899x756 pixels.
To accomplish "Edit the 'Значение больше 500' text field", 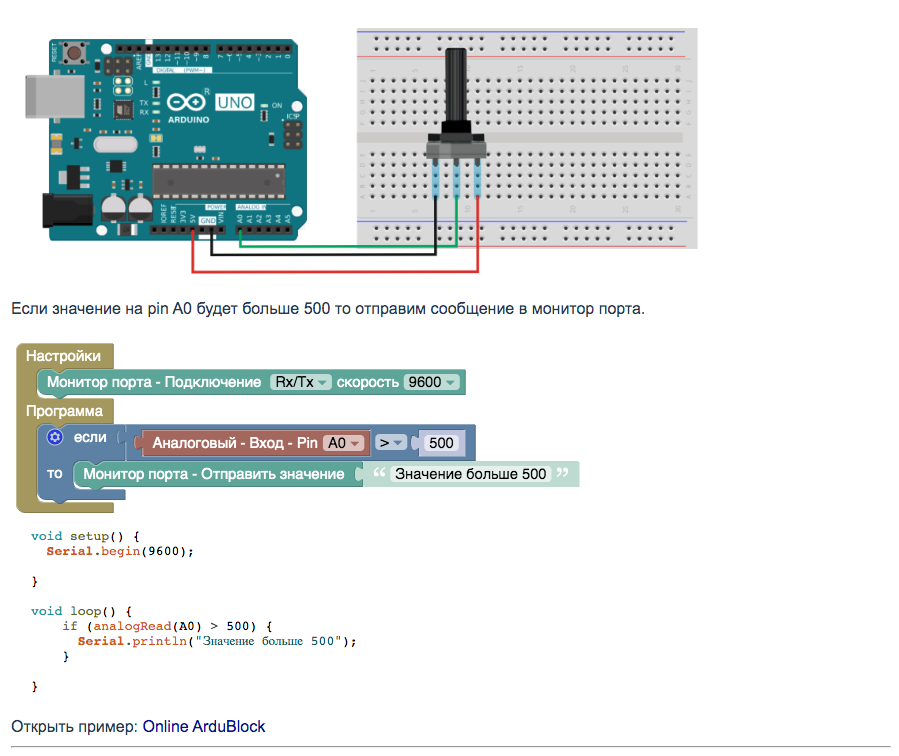I will coord(470,474).
